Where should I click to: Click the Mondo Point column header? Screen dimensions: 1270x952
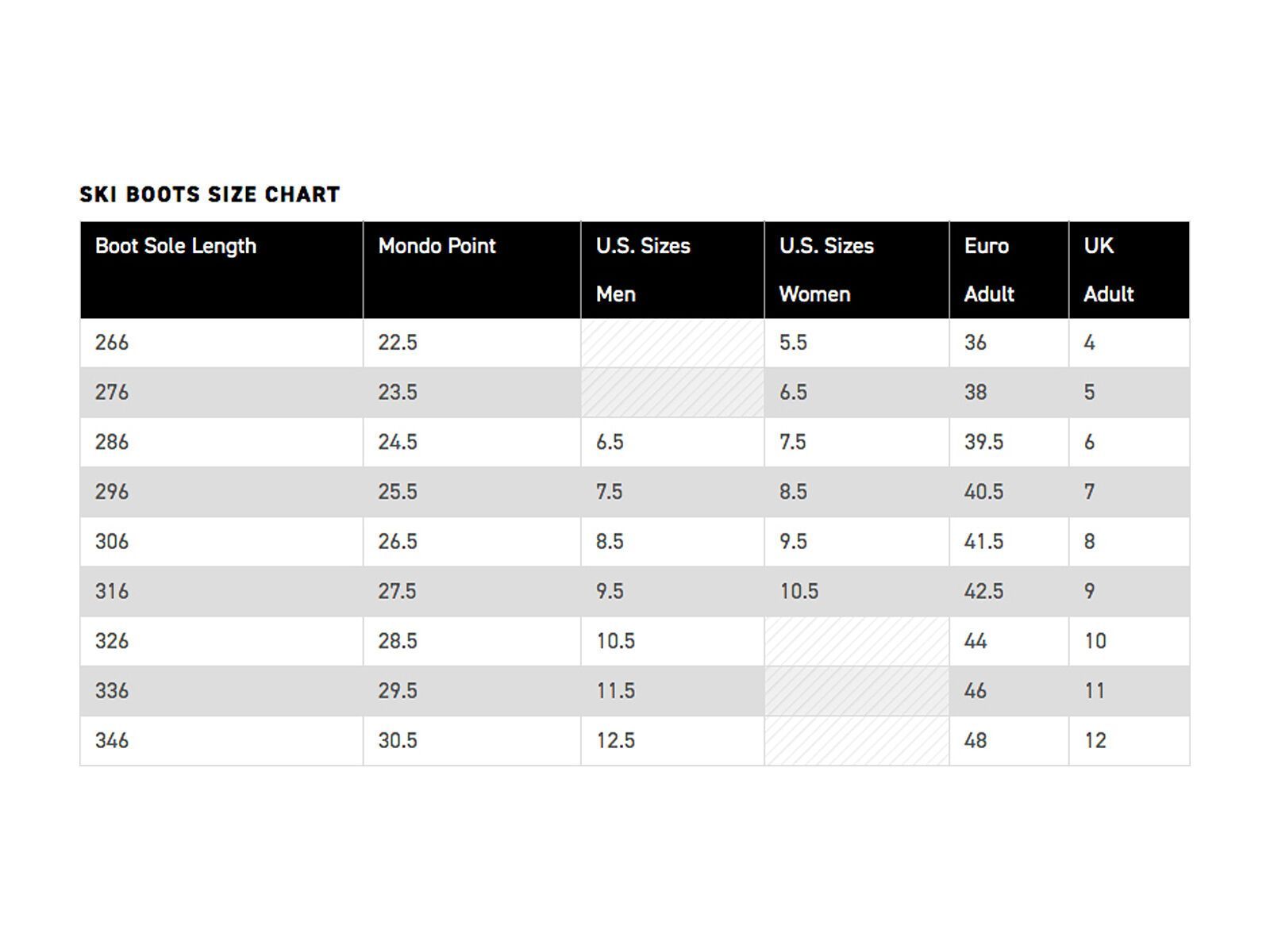coord(437,246)
